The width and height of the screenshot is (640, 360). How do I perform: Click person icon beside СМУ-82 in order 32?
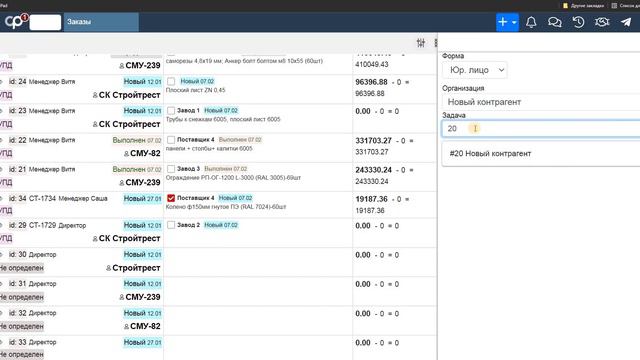tap(127, 327)
